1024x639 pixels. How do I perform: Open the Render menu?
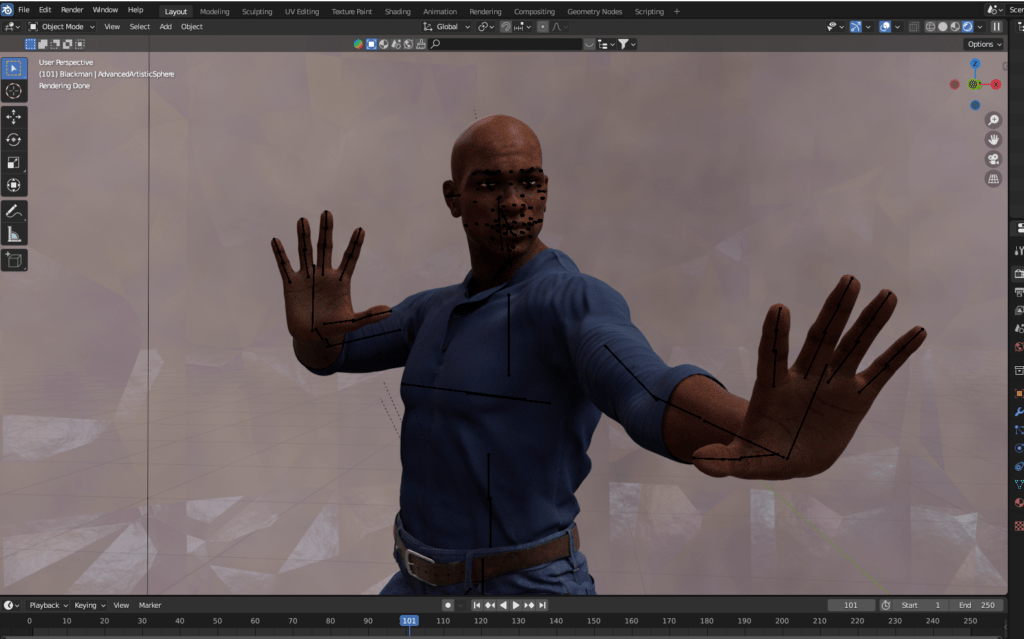point(72,10)
